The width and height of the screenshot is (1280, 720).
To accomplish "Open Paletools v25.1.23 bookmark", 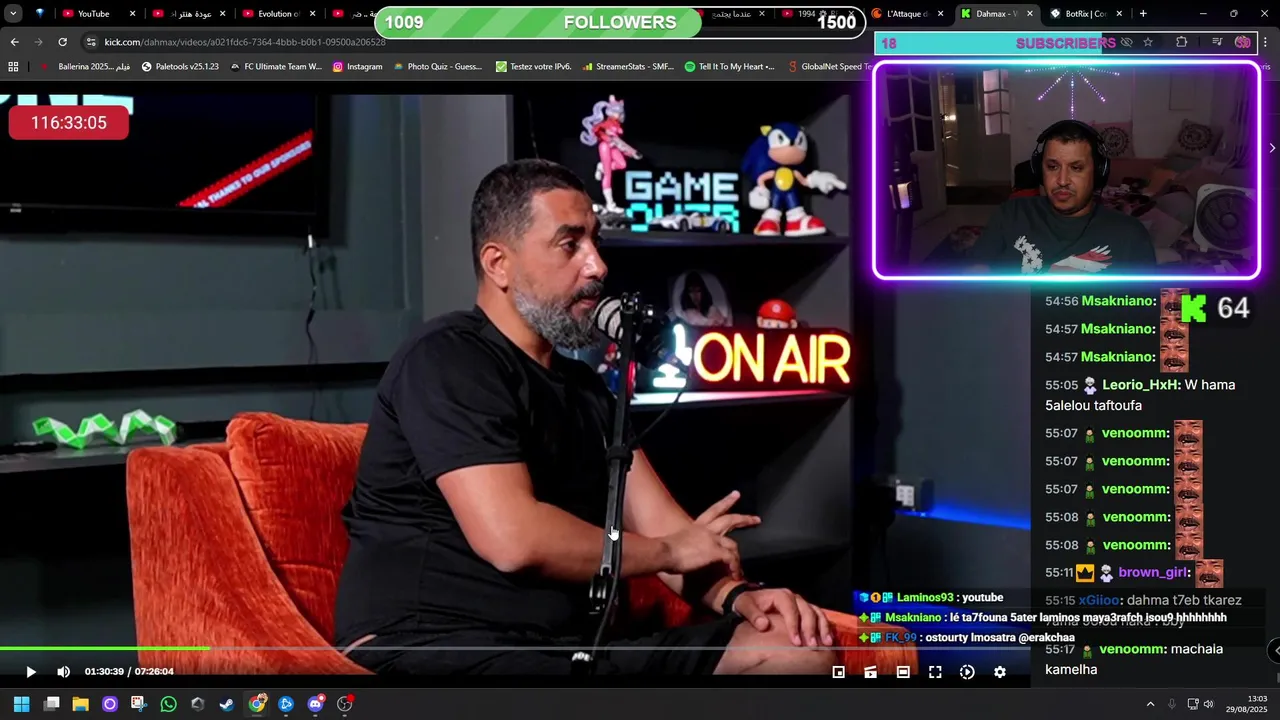I will click(180, 67).
